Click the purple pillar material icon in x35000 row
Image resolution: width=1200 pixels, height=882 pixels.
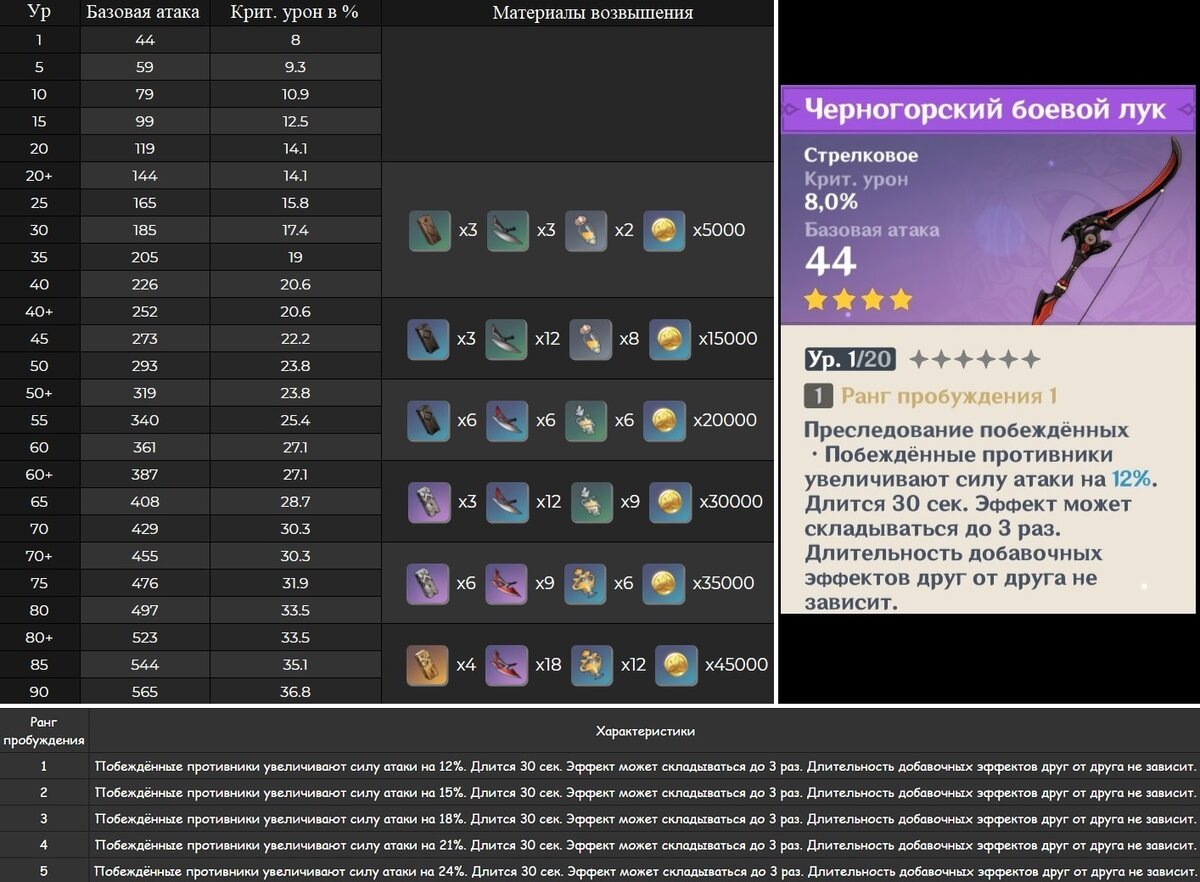(428, 584)
